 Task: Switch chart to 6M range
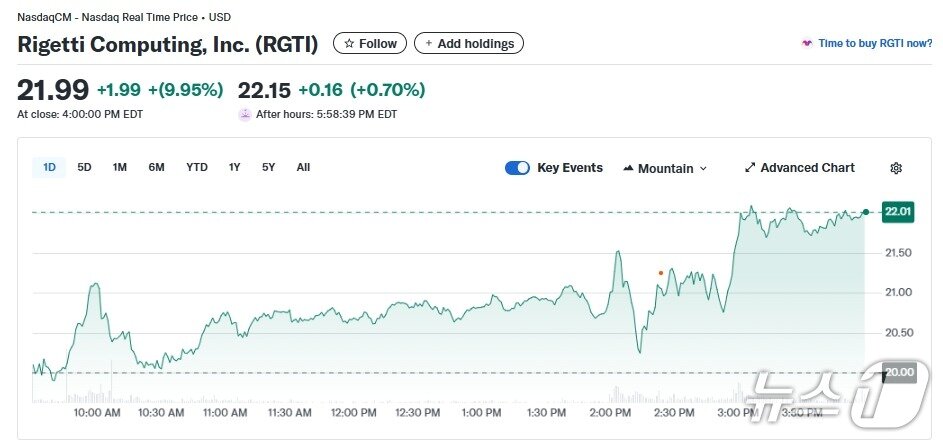[156, 167]
